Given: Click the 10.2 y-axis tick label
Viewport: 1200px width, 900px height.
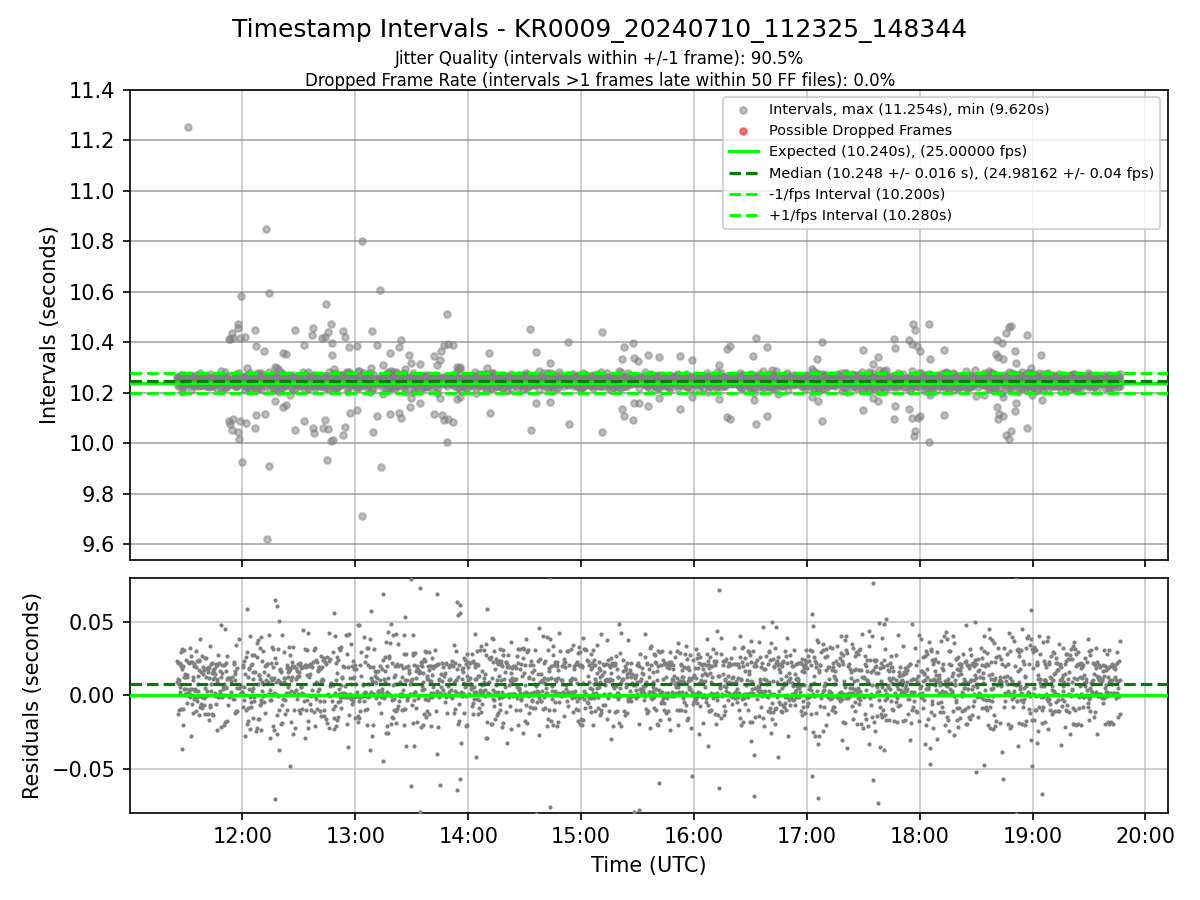Looking at the screenshot, I should [94, 393].
